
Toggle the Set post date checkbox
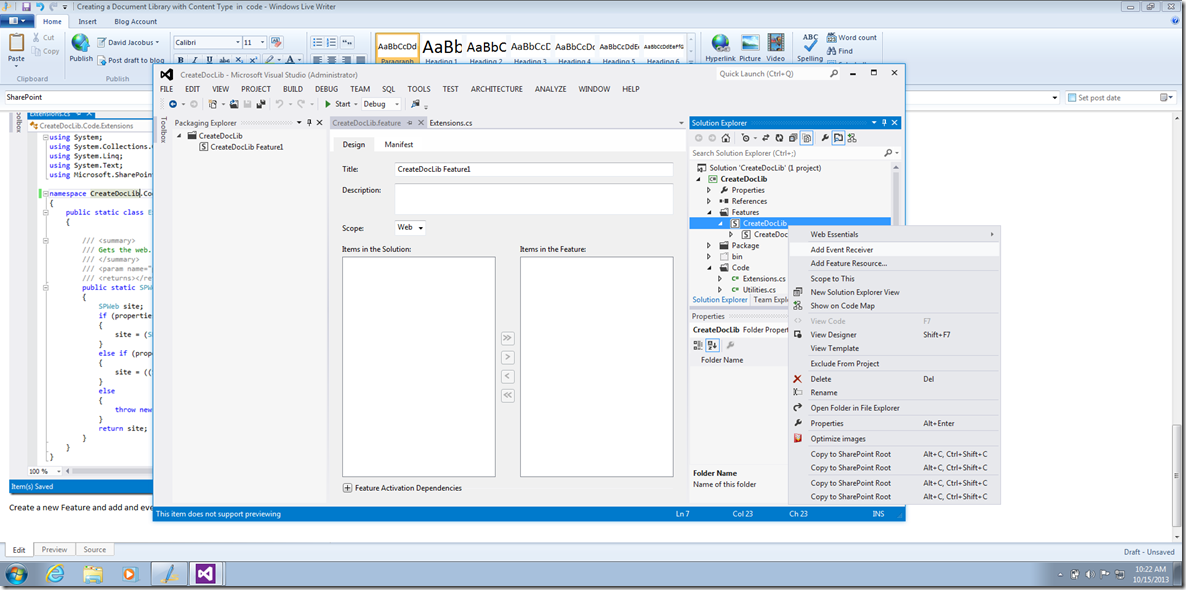[1072, 98]
